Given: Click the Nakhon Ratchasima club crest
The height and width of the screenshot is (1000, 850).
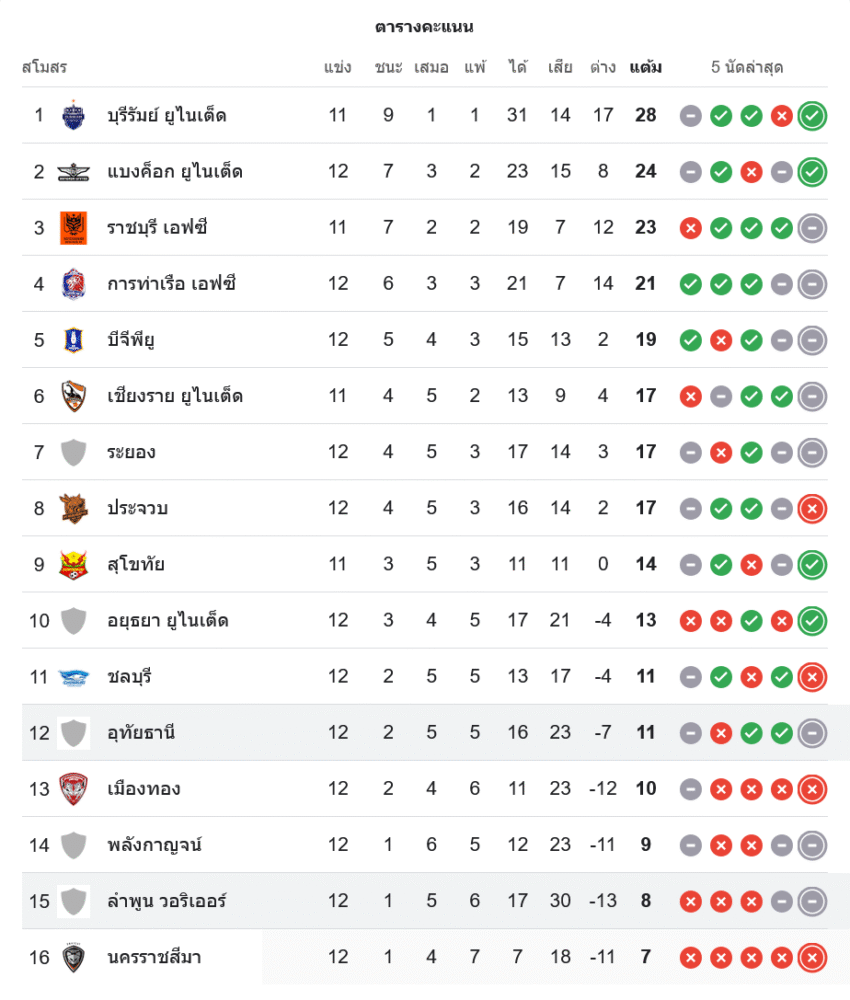Looking at the screenshot, I should click(x=73, y=957).
